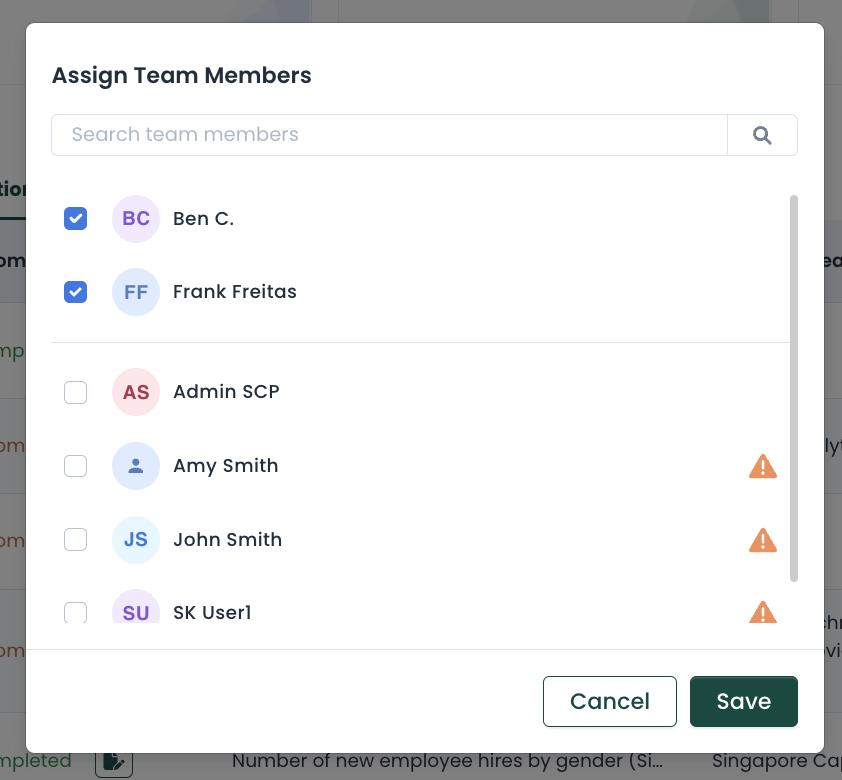Click the JS avatar for John Smith

point(136,540)
